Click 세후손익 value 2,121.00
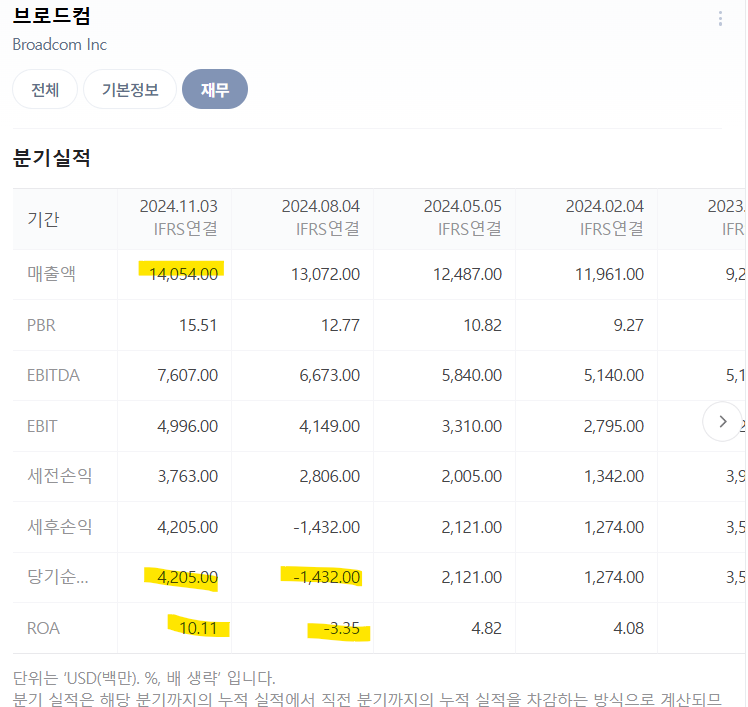 coord(472,527)
